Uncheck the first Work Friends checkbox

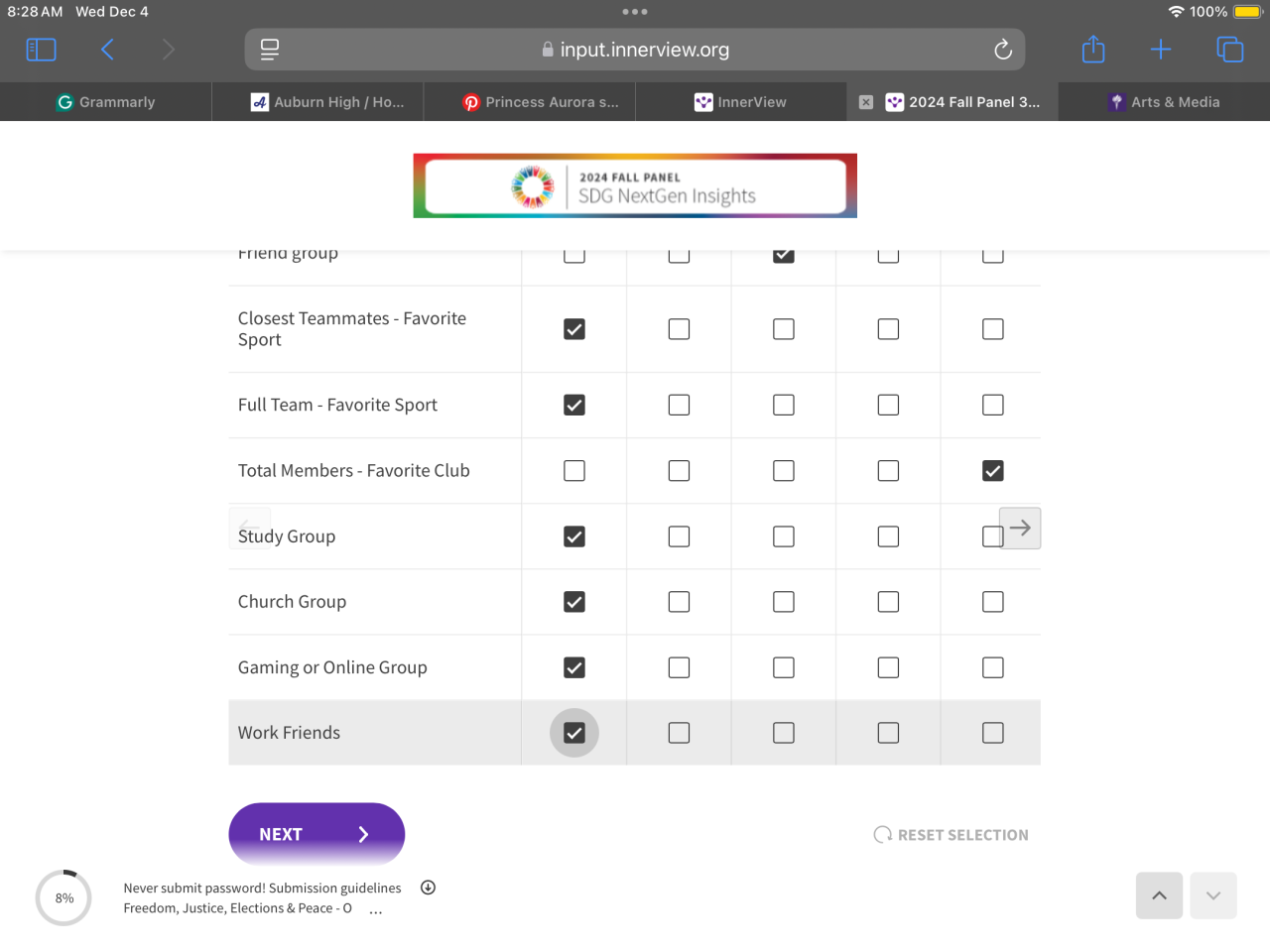[574, 733]
